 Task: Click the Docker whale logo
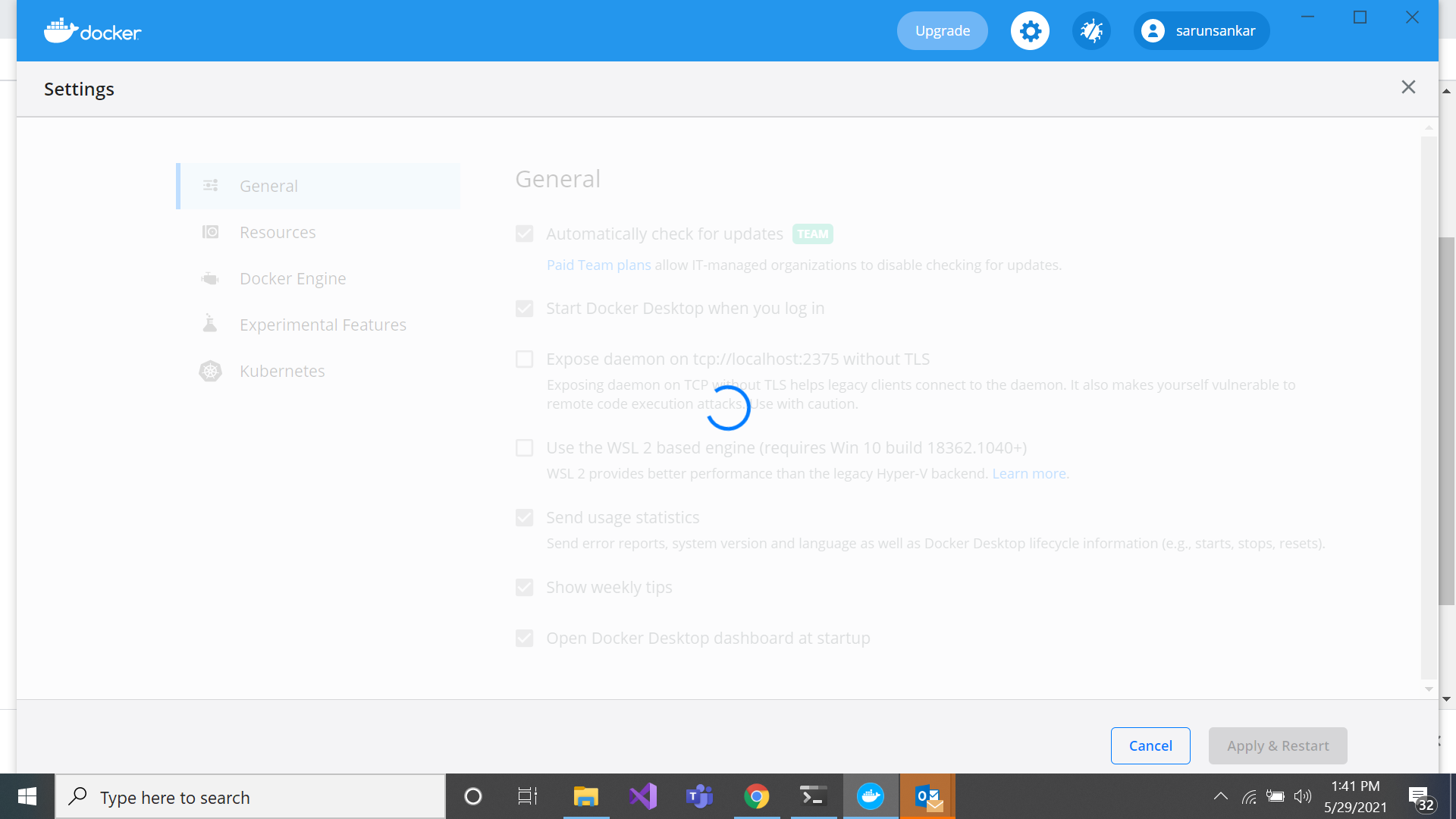[93, 31]
